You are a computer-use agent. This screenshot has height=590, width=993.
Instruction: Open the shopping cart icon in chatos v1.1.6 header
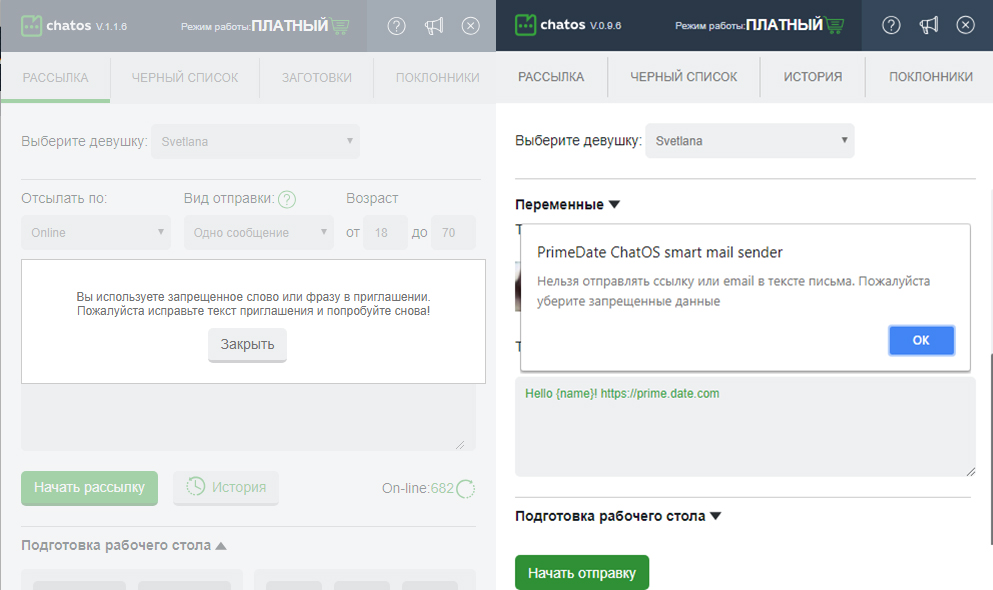341,26
